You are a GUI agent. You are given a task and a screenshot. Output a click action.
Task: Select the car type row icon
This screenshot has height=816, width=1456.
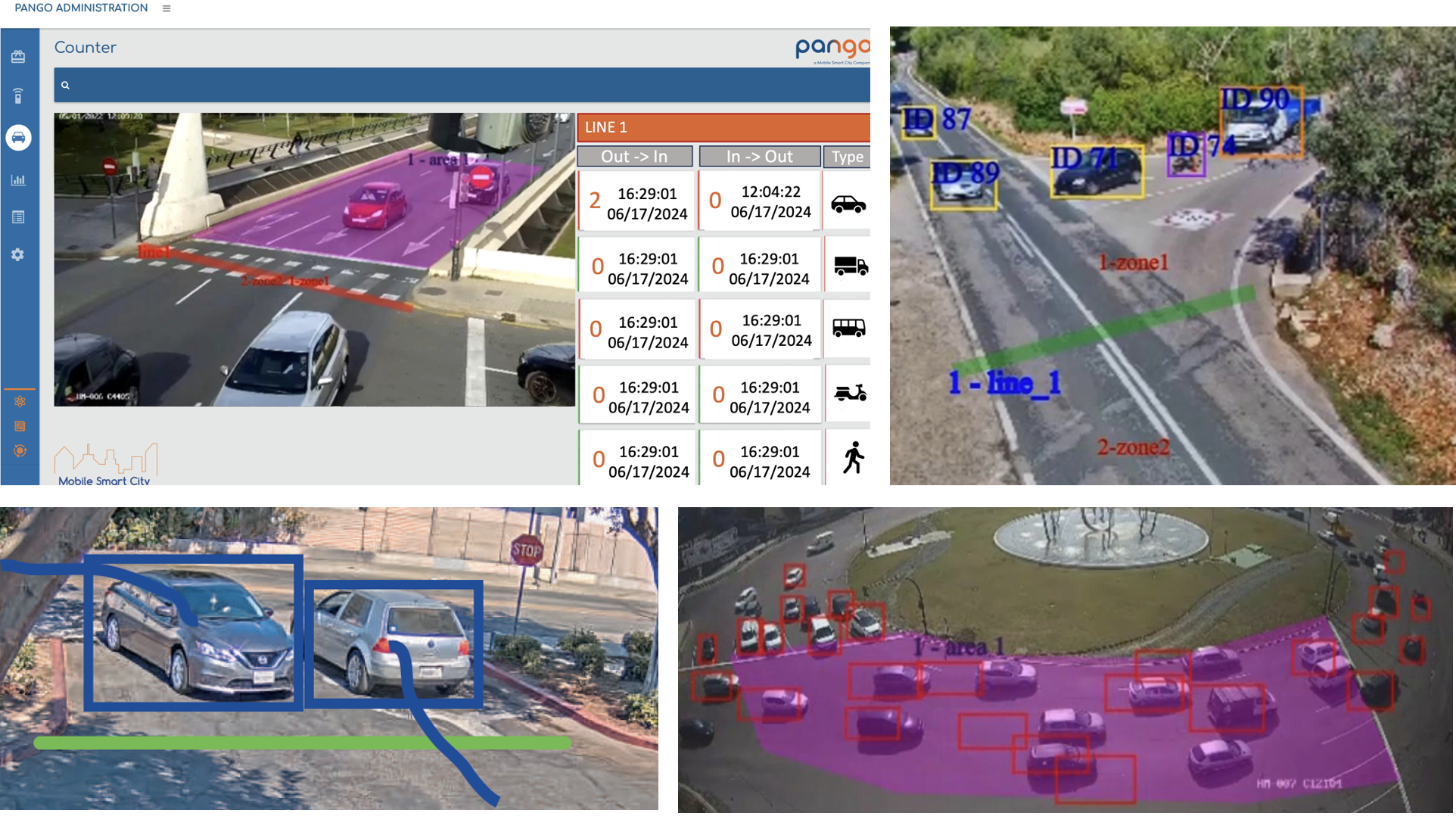(848, 204)
